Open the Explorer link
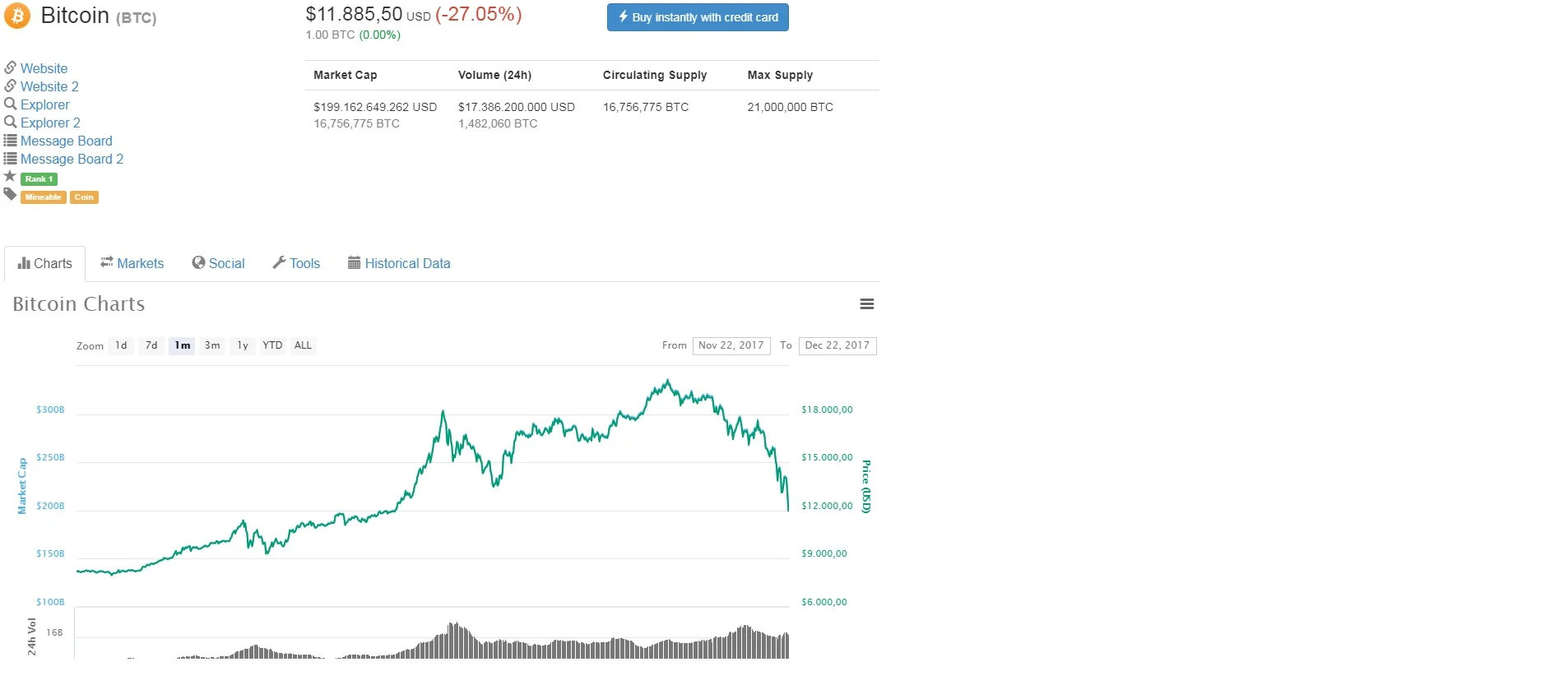Screen dimensions: 1568x685 (x=45, y=104)
